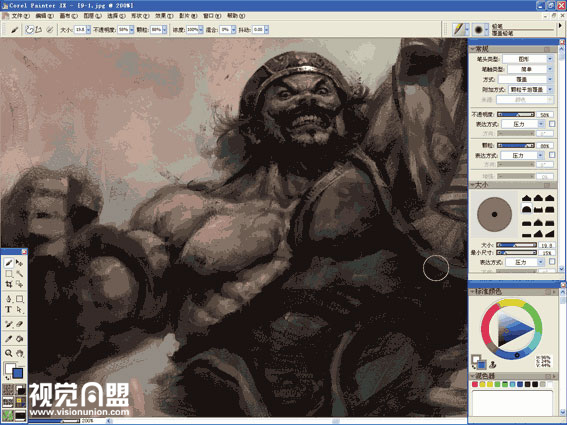Select the Magic Wand tool
The height and width of the screenshot is (425, 567).
pos(19,274)
